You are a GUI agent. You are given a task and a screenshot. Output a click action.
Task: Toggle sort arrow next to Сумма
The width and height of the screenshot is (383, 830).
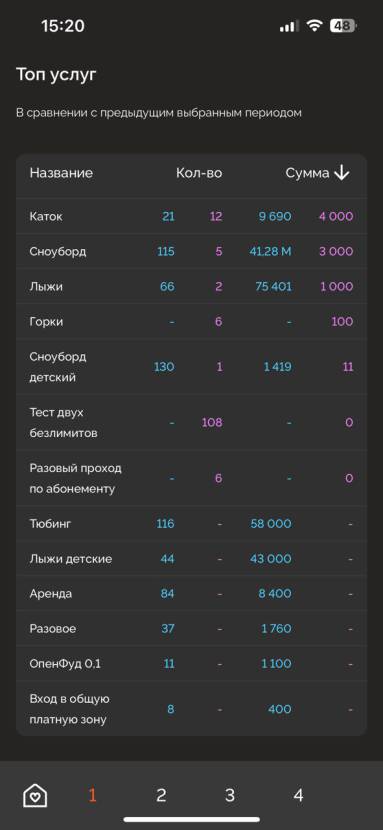(342, 173)
